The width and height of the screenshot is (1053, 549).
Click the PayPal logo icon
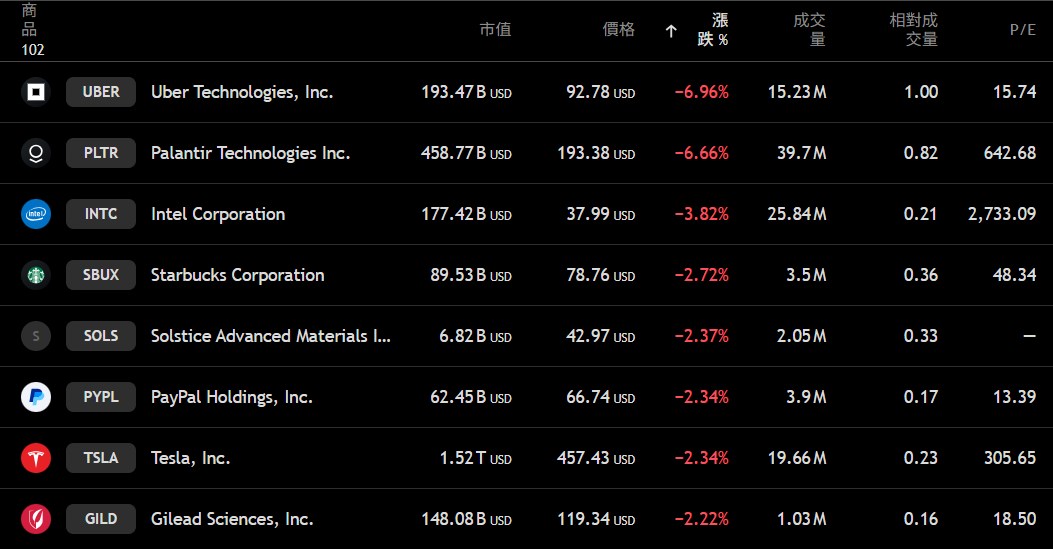(x=36, y=397)
